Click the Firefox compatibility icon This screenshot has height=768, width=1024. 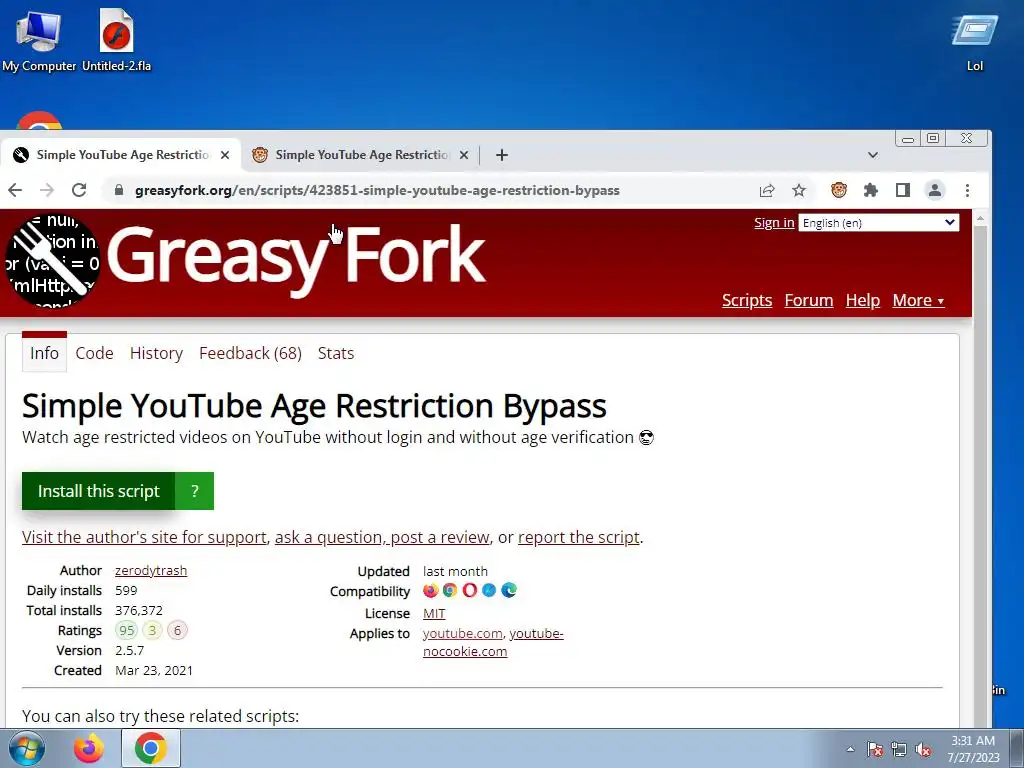[x=430, y=590]
